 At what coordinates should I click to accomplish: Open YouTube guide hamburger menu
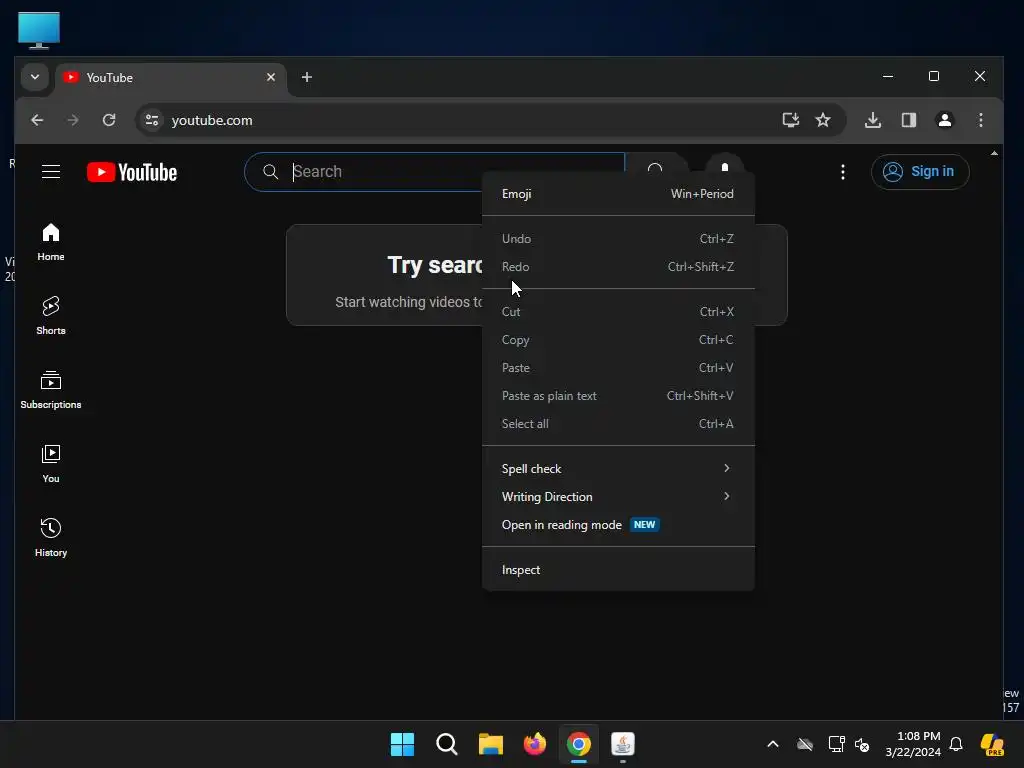click(x=51, y=172)
